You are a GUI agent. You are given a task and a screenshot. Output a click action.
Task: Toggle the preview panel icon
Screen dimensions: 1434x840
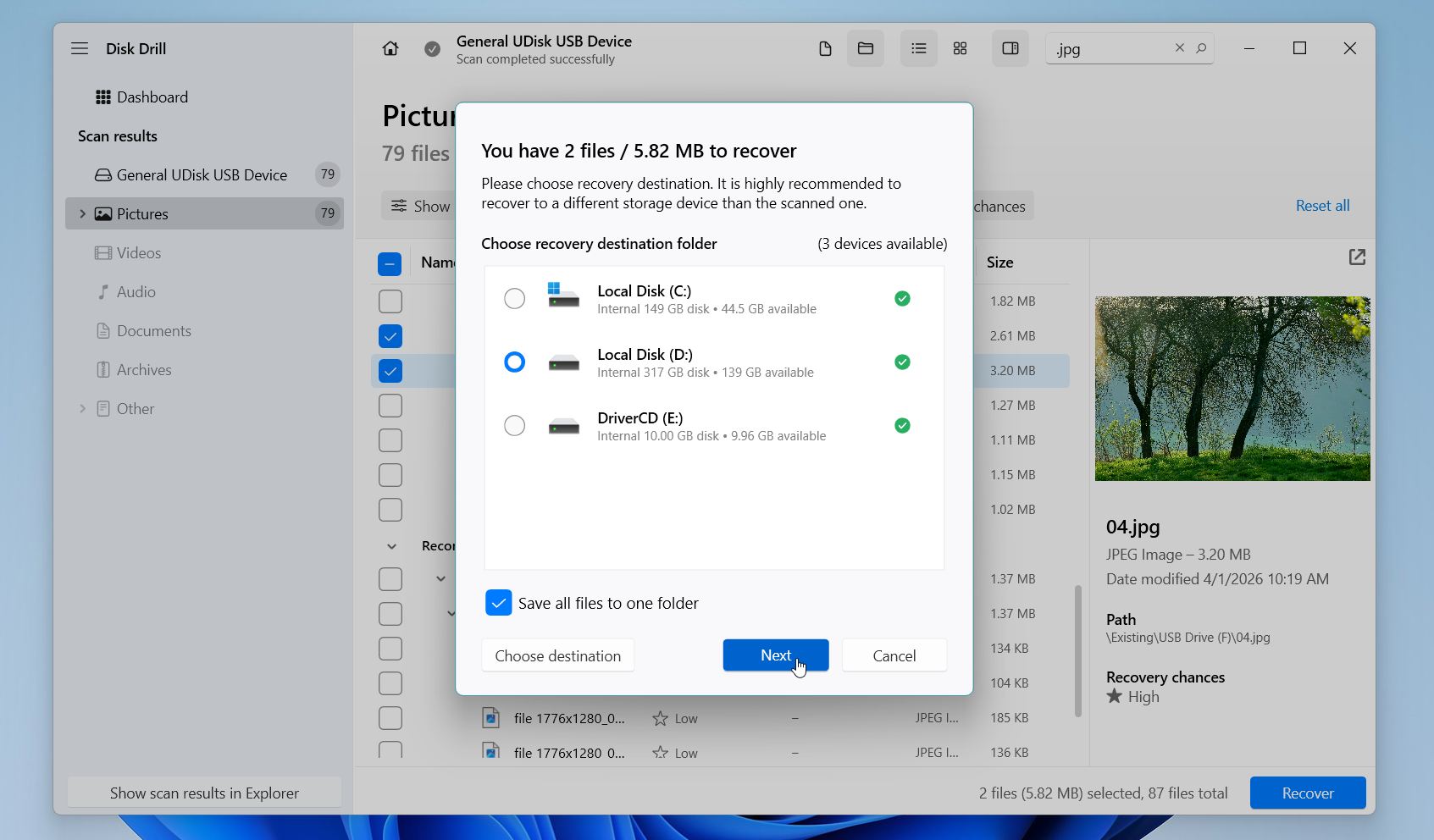click(1009, 48)
